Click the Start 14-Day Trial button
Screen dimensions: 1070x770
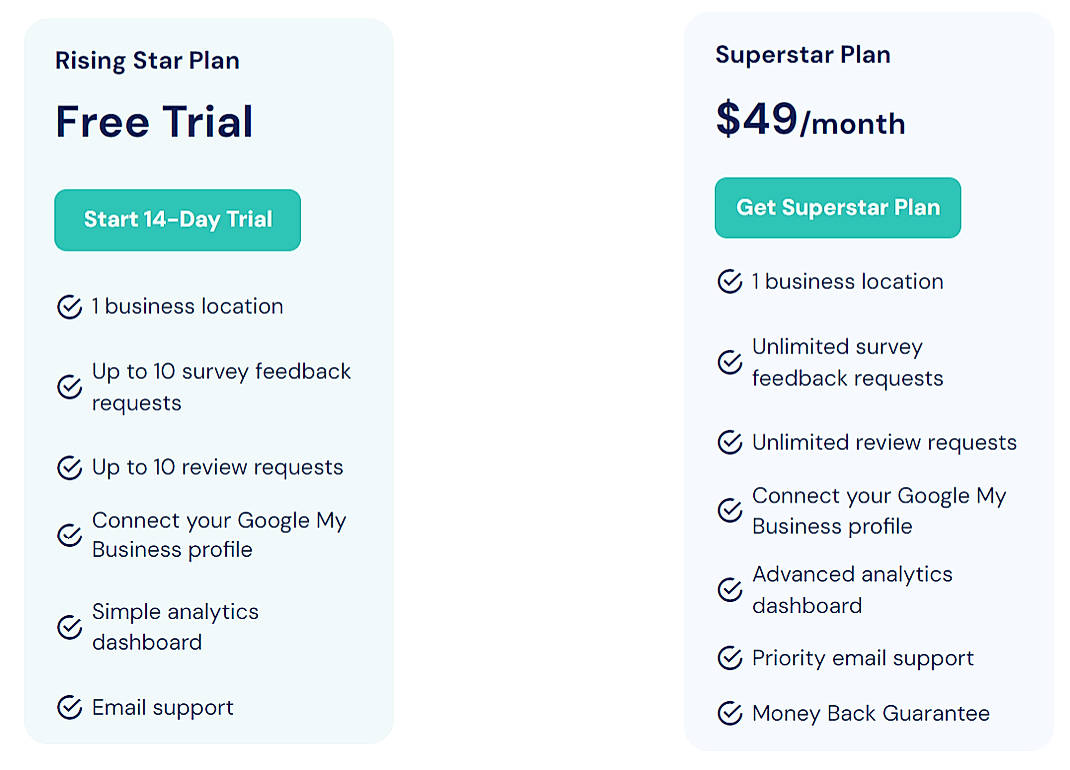click(x=177, y=220)
